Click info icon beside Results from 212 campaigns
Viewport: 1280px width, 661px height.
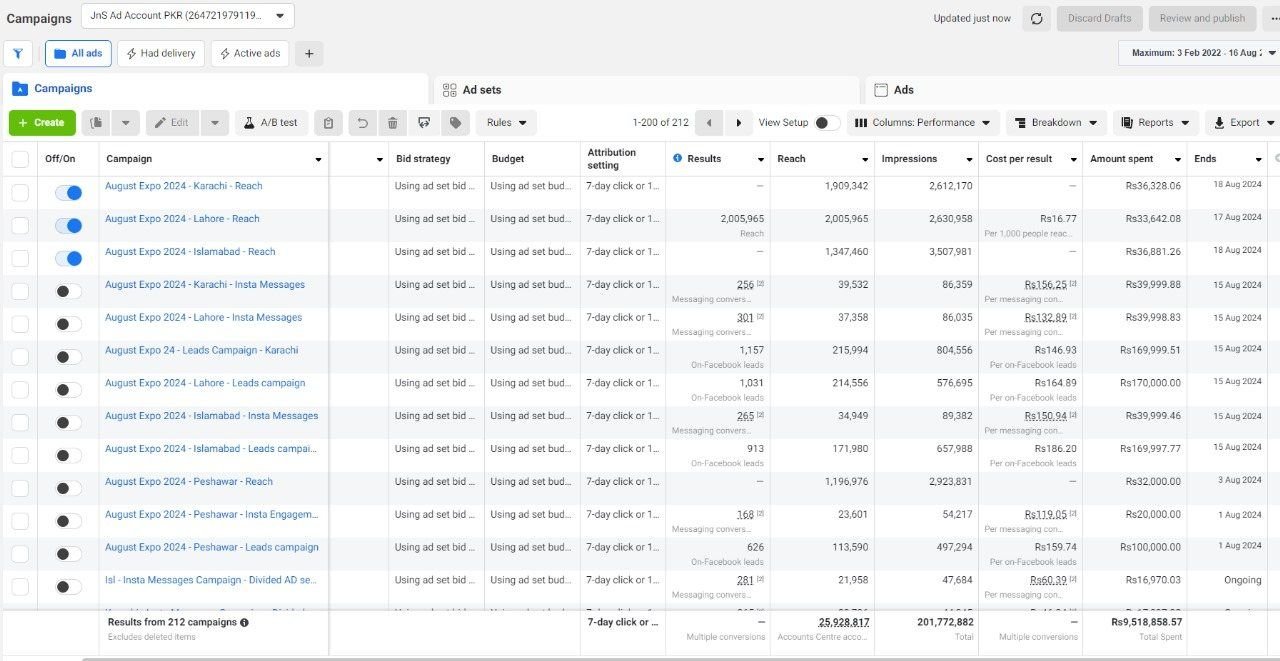pos(244,622)
